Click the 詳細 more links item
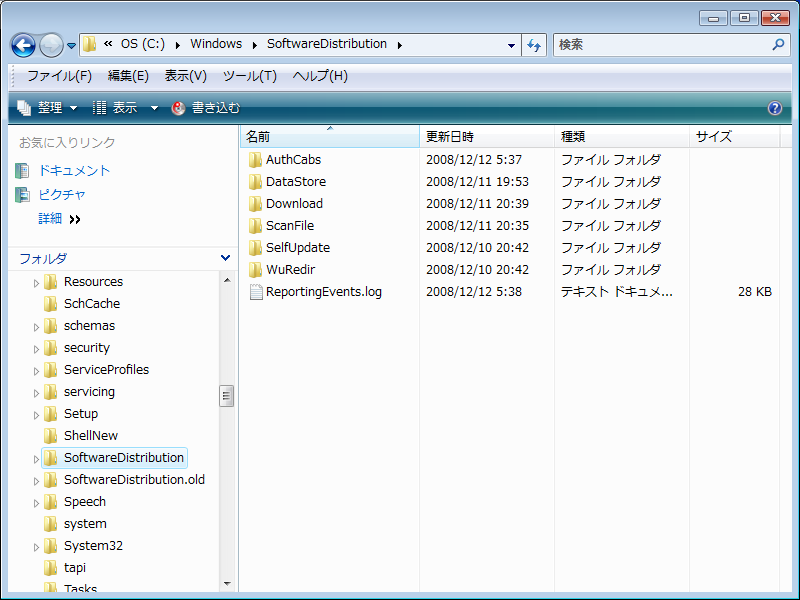800x600 pixels. [60, 219]
